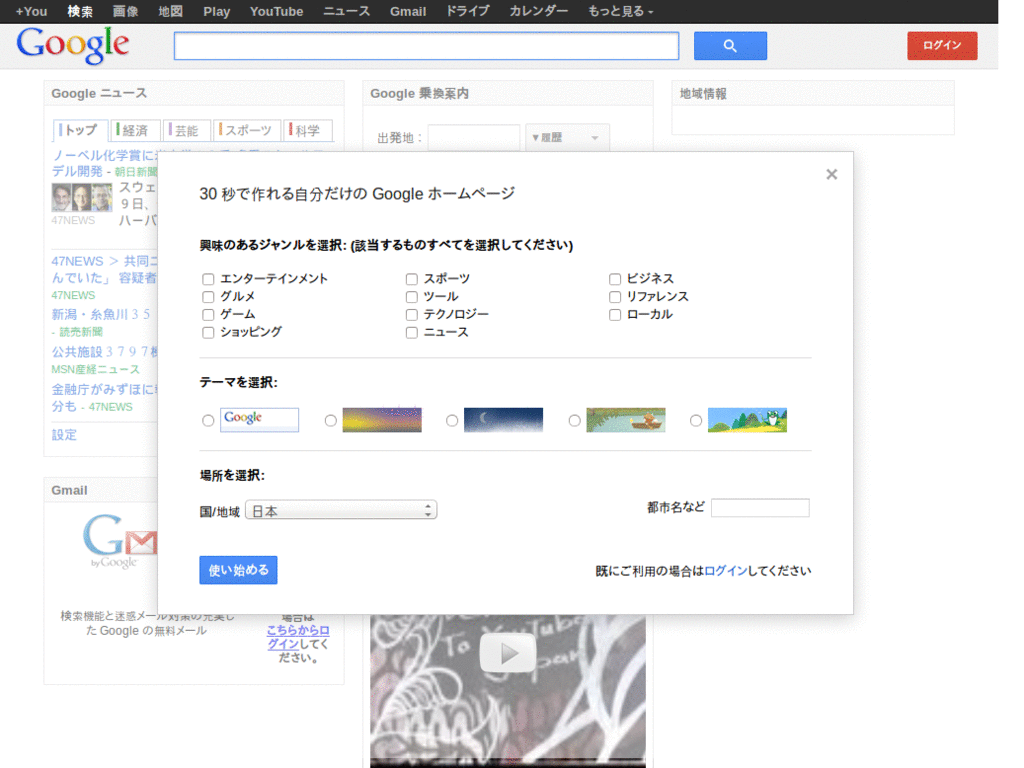
Task: Check the ツール checkbox
Action: [x=411, y=296]
